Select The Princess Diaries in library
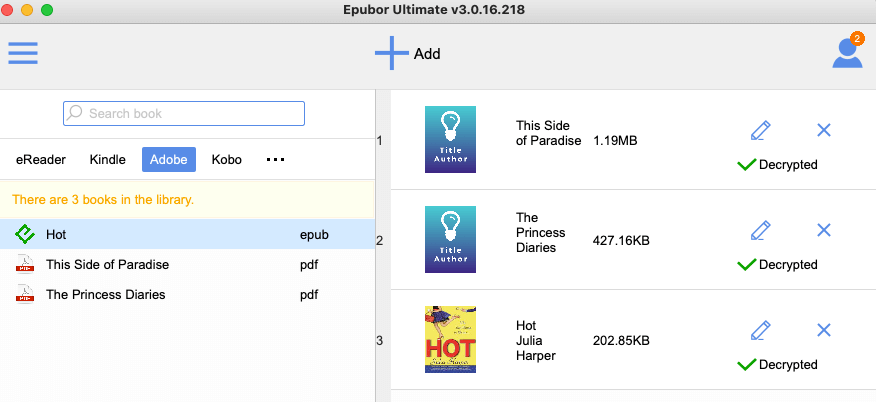This screenshot has height=402, width=876. (187, 294)
